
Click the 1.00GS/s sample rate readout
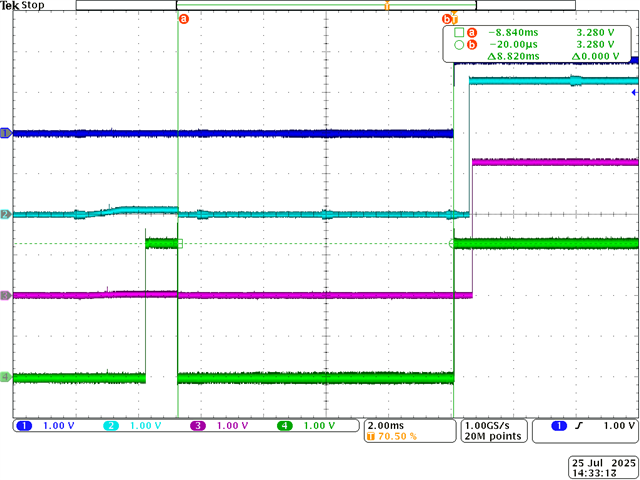pyautogui.click(x=486, y=425)
